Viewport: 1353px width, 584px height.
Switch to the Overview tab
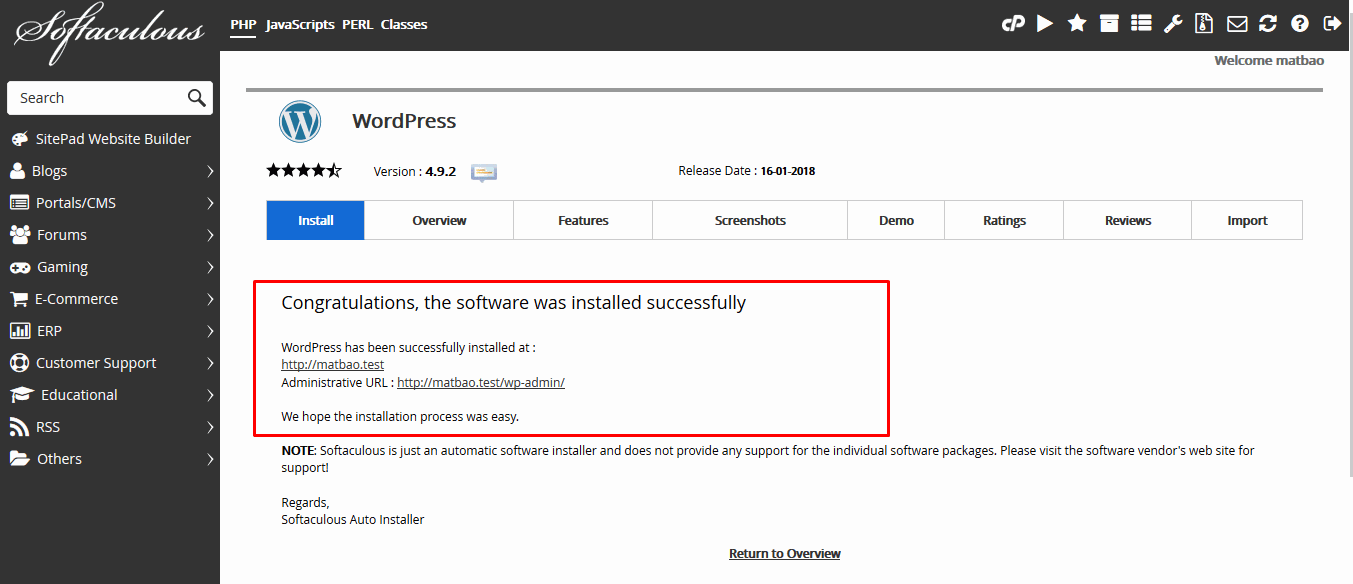point(439,221)
